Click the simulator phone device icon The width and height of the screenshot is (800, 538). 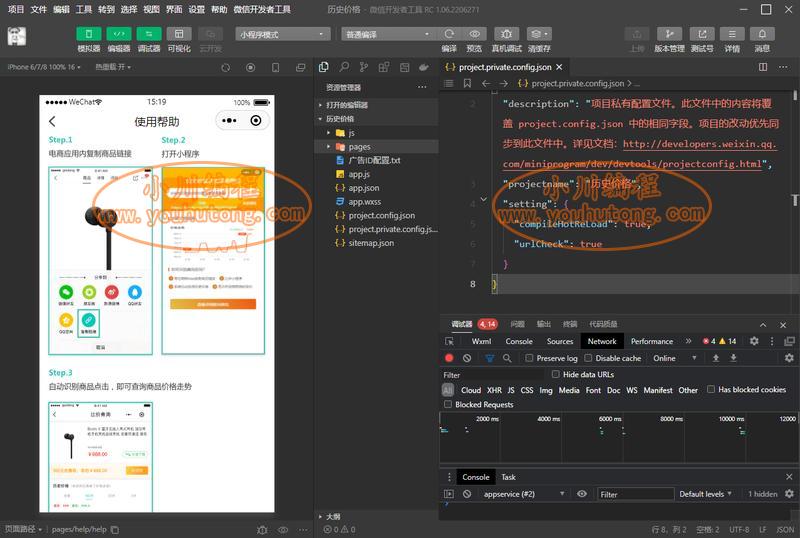tap(276, 67)
